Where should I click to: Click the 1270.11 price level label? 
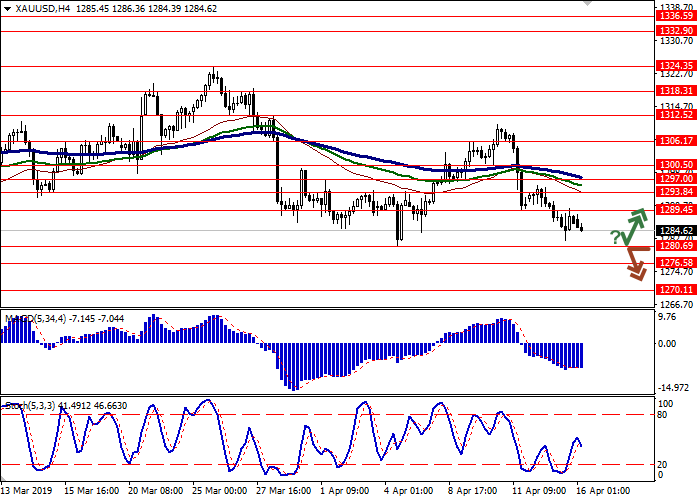675,289
